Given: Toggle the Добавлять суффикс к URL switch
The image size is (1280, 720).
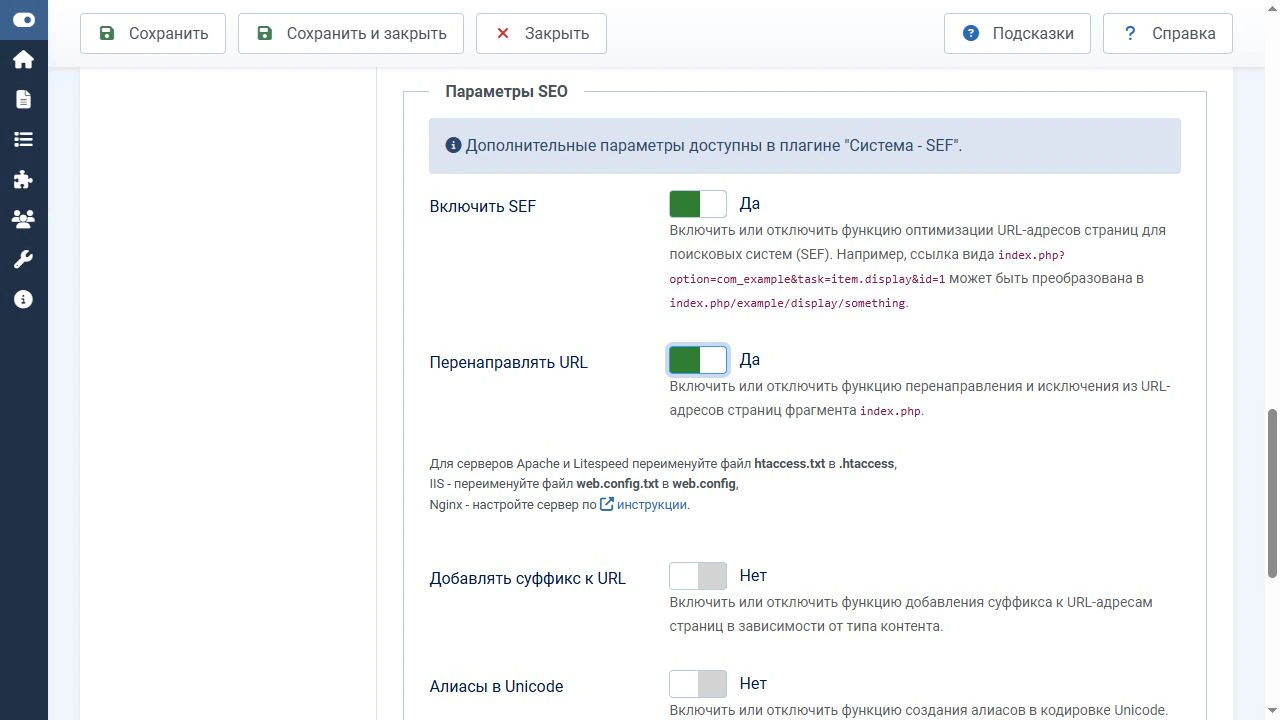Looking at the screenshot, I should [x=698, y=576].
